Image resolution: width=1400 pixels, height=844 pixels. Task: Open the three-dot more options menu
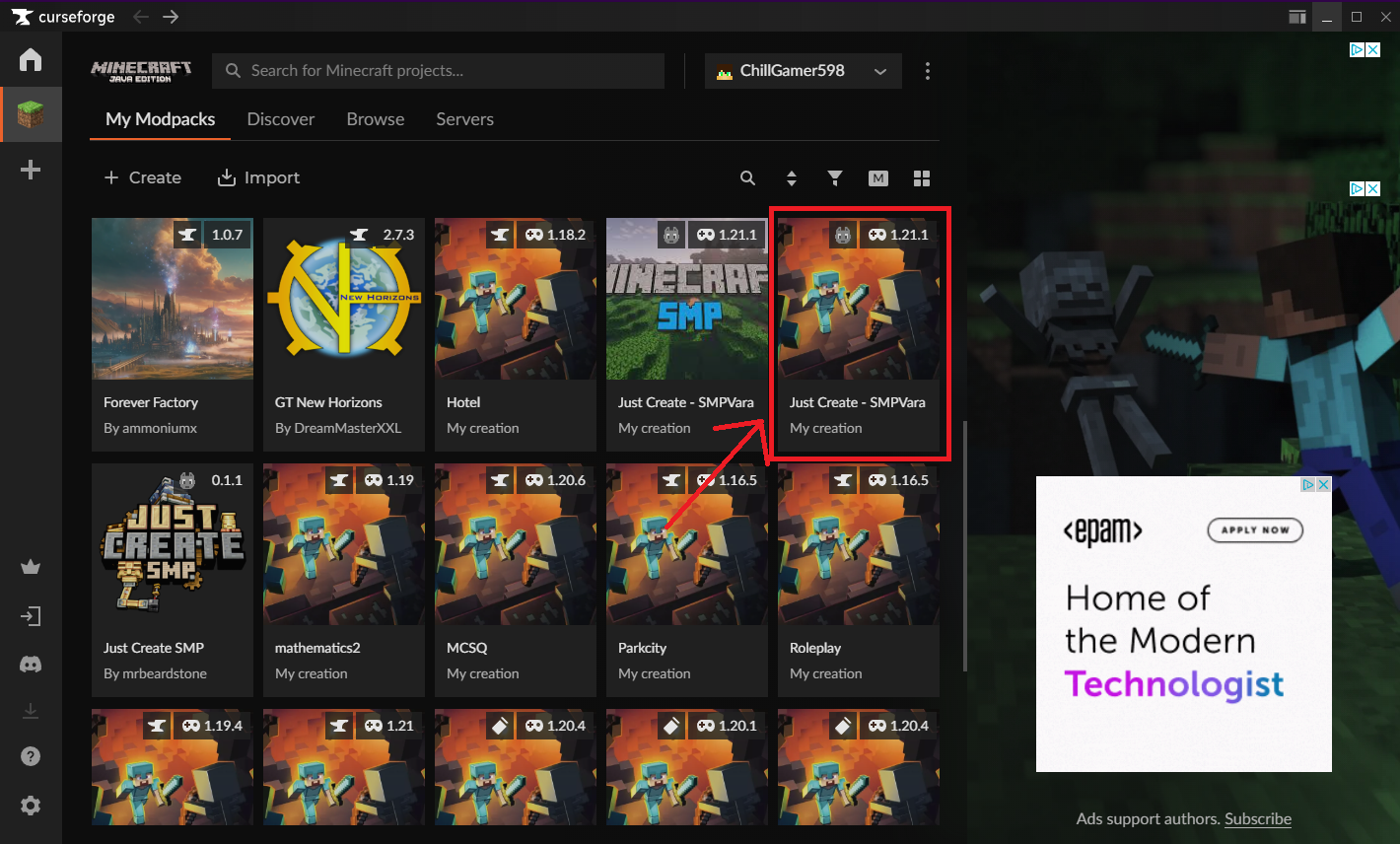click(x=927, y=71)
